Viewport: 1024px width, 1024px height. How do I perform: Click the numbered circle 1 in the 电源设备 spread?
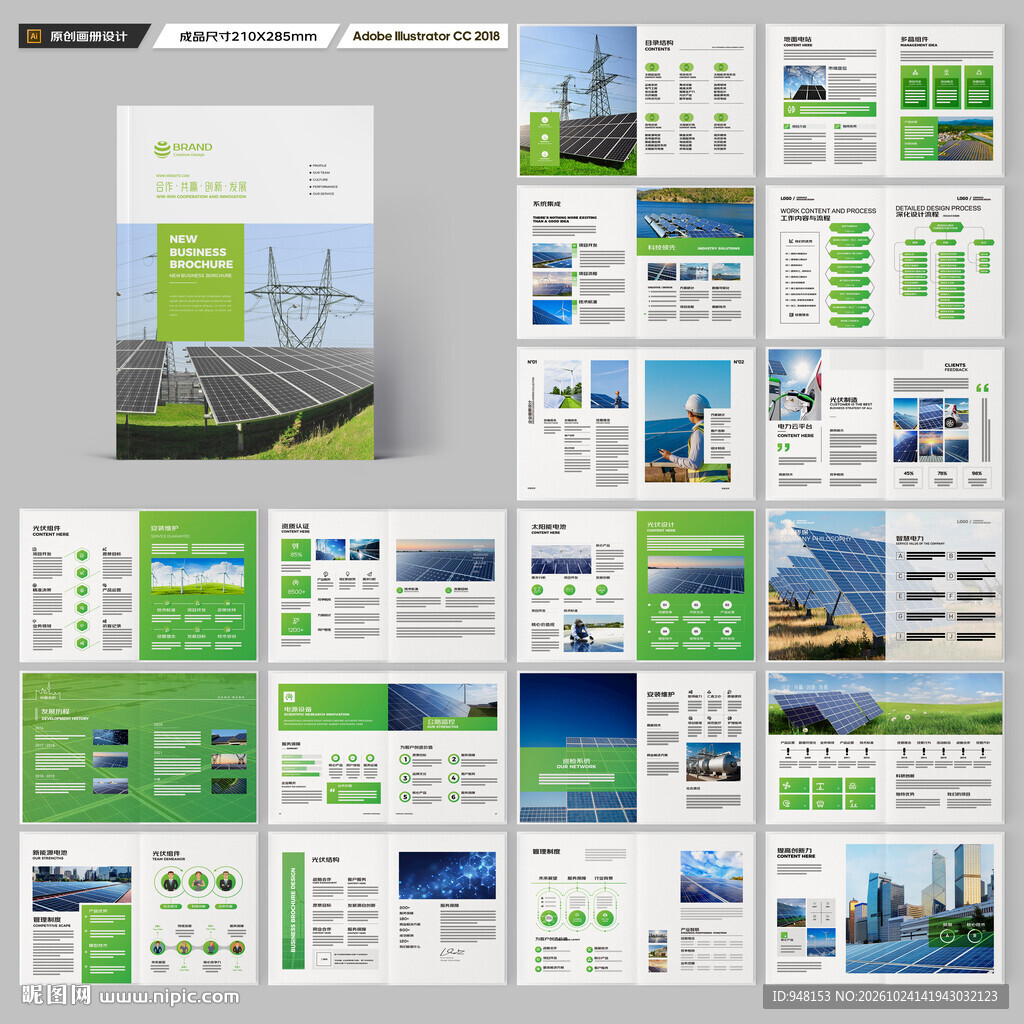405,759
